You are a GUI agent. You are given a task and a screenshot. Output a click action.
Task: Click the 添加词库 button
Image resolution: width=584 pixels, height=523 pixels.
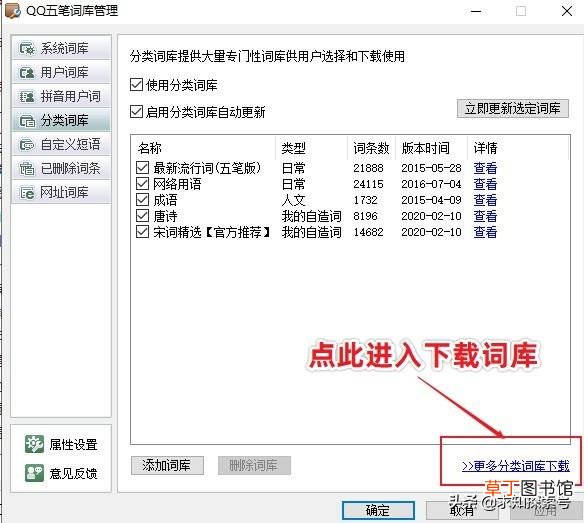(167, 465)
